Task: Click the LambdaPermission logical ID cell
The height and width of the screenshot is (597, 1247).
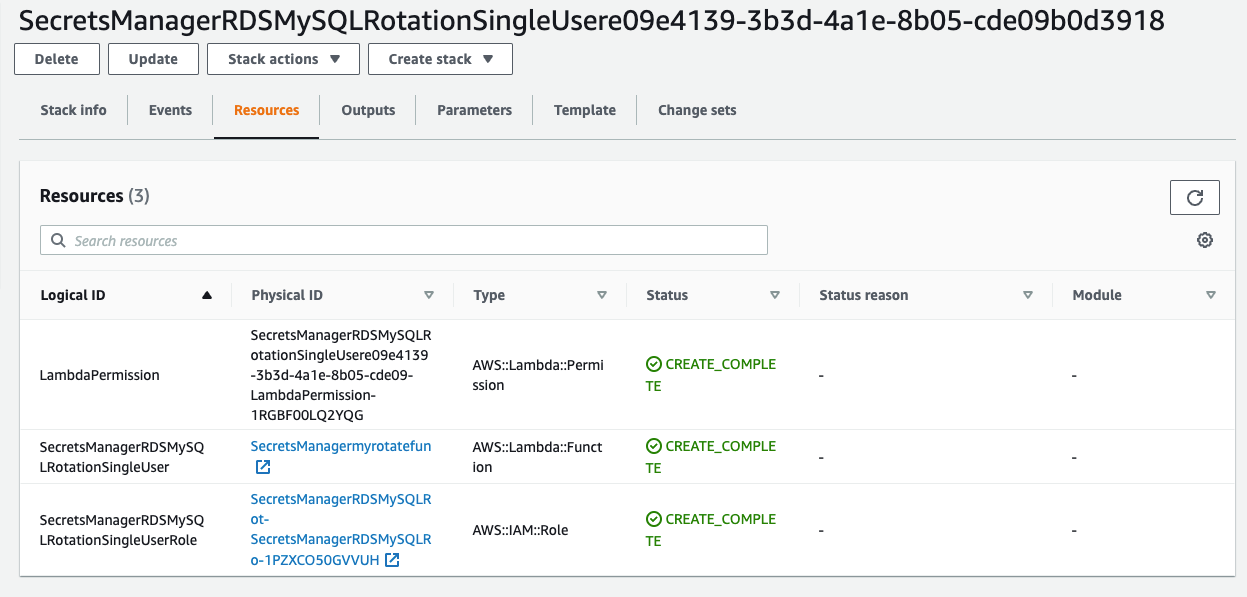Action: pyautogui.click(x=99, y=375)
